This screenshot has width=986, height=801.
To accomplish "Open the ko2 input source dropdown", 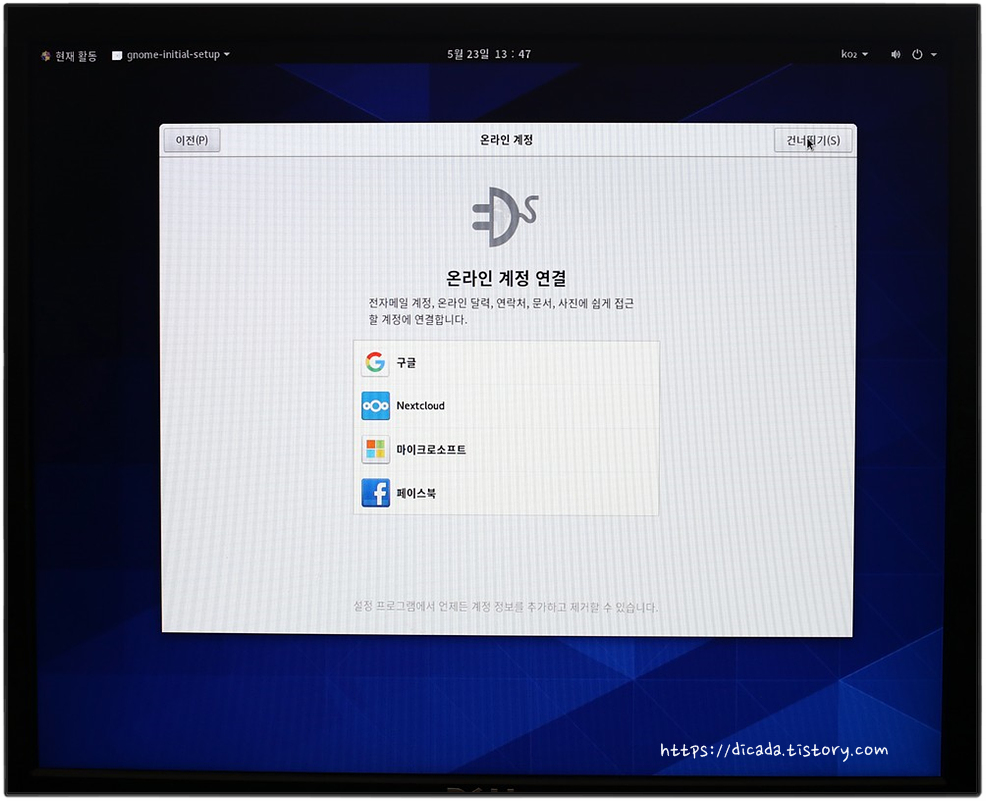I will coord(854,54).
